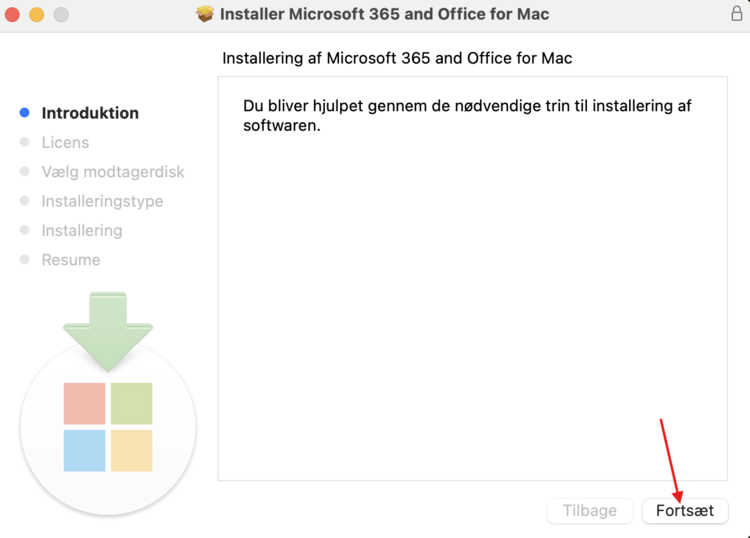Choose the Vælg modtagerdisk step
Viewport: 750px width, 538px height.
click(113, 172)
